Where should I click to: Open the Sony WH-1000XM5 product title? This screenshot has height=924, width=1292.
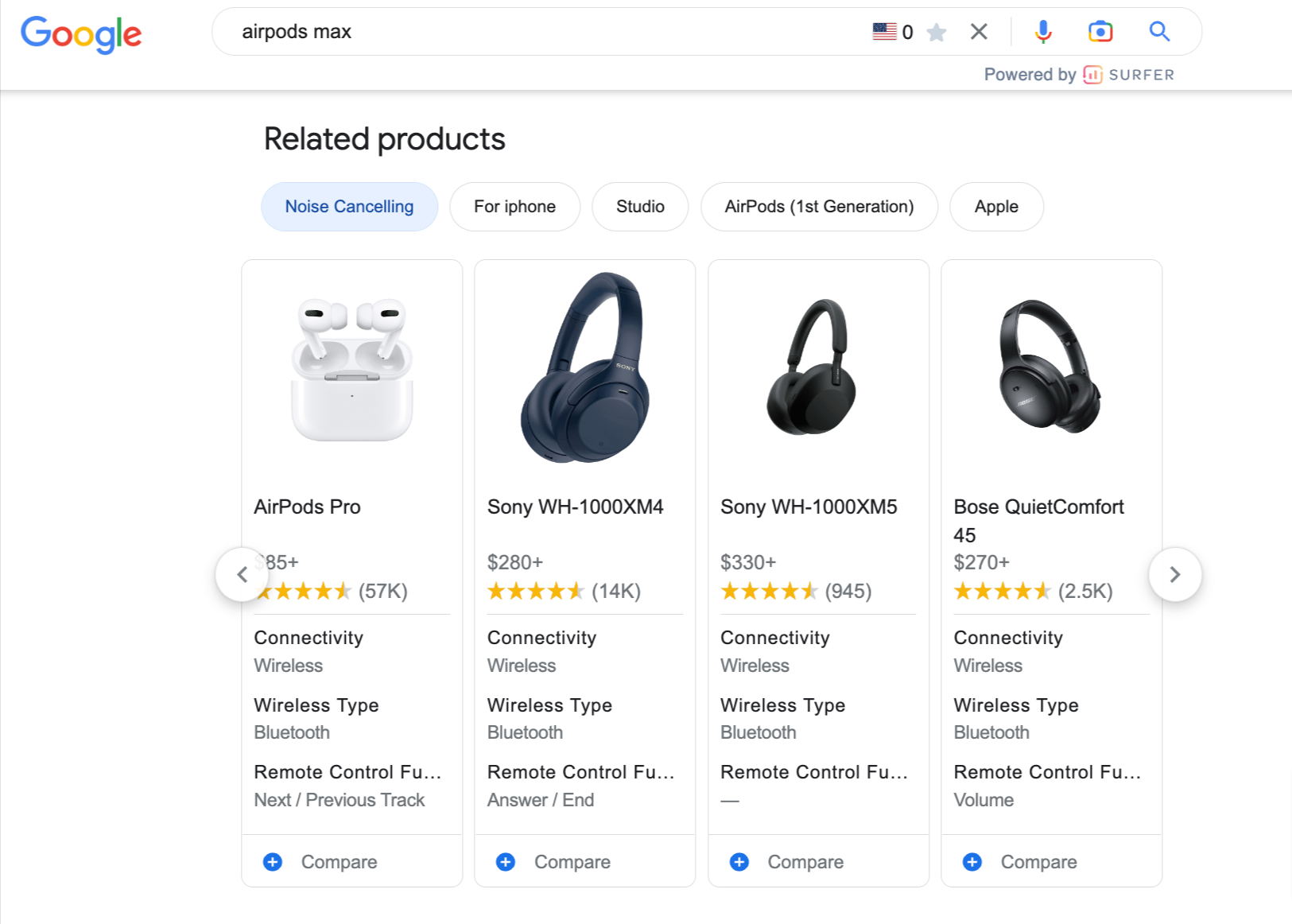pos(809,507)
